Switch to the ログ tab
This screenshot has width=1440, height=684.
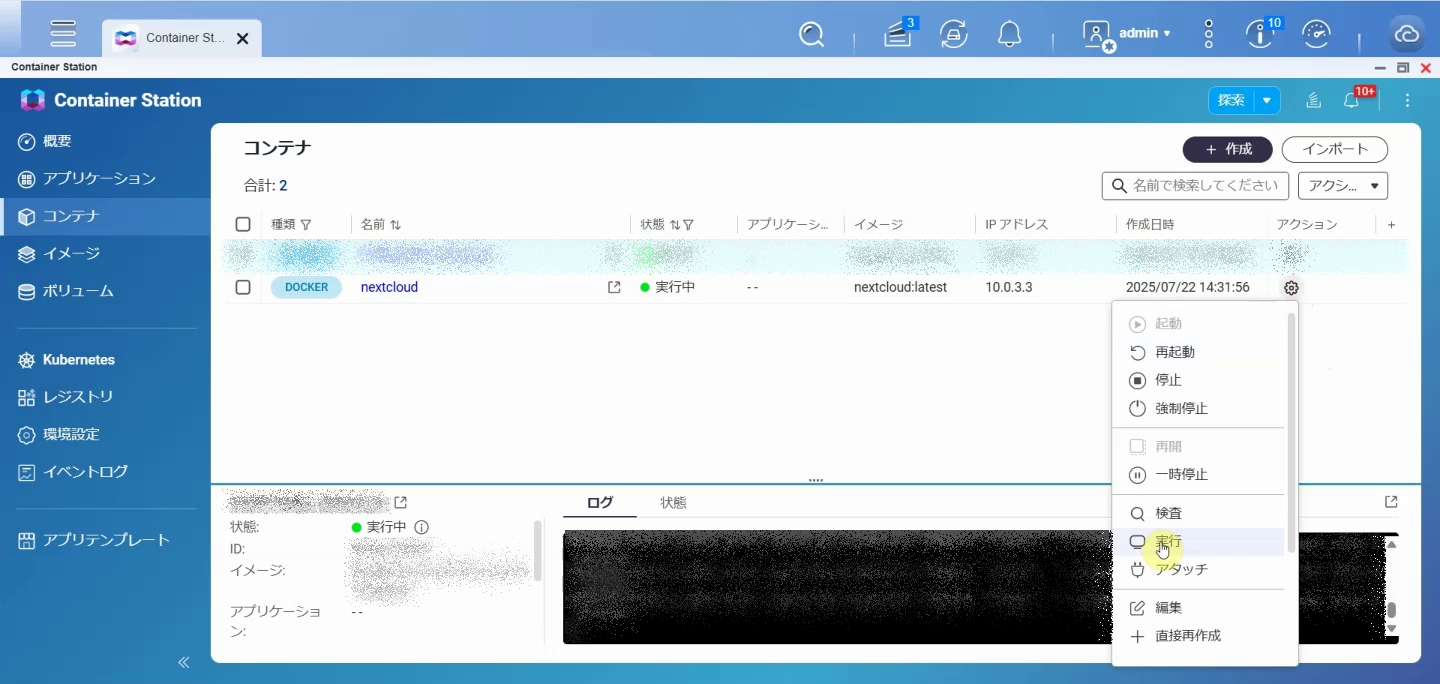point(599,503)
